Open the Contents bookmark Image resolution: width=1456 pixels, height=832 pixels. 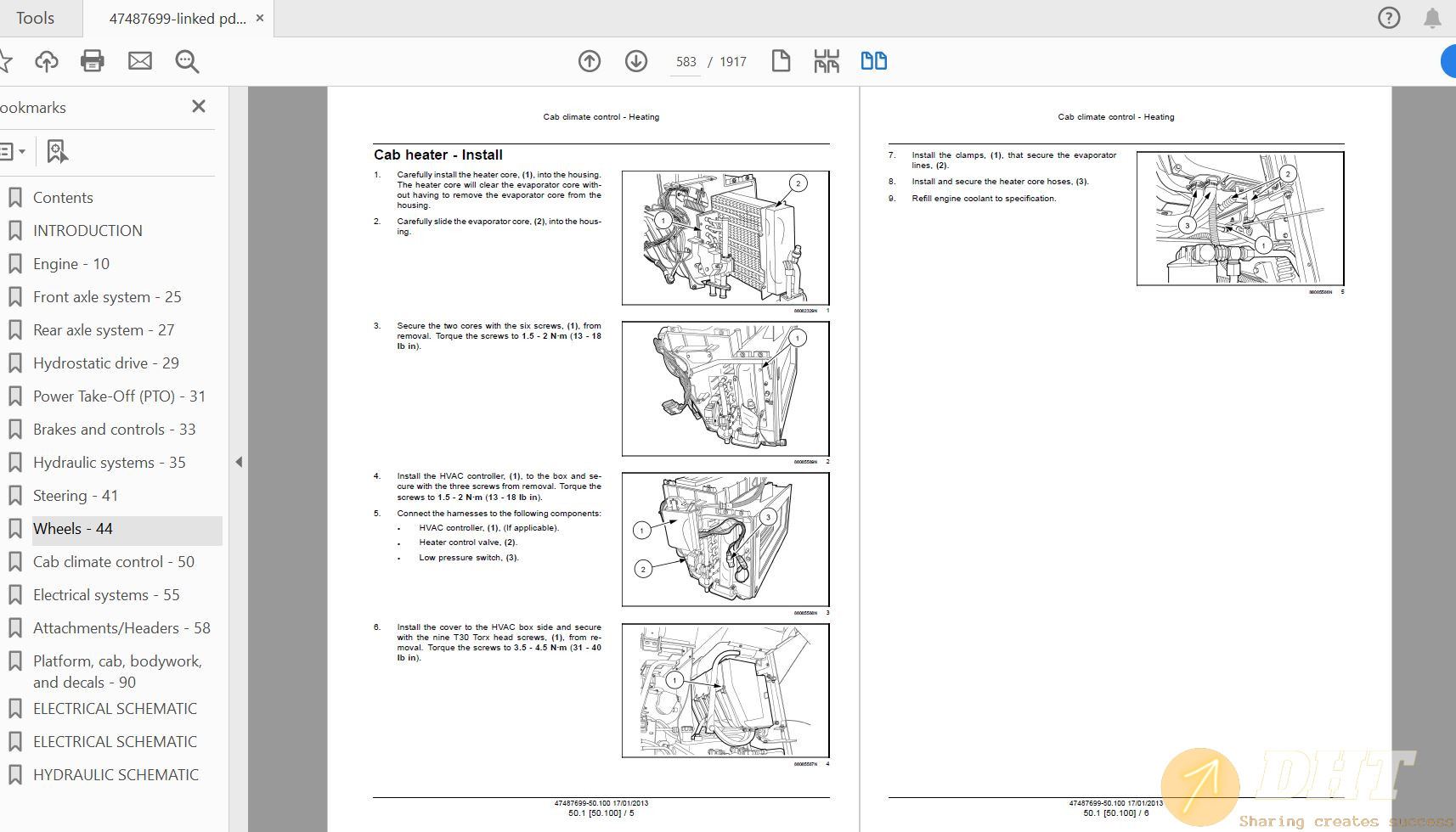coord(63,198)
